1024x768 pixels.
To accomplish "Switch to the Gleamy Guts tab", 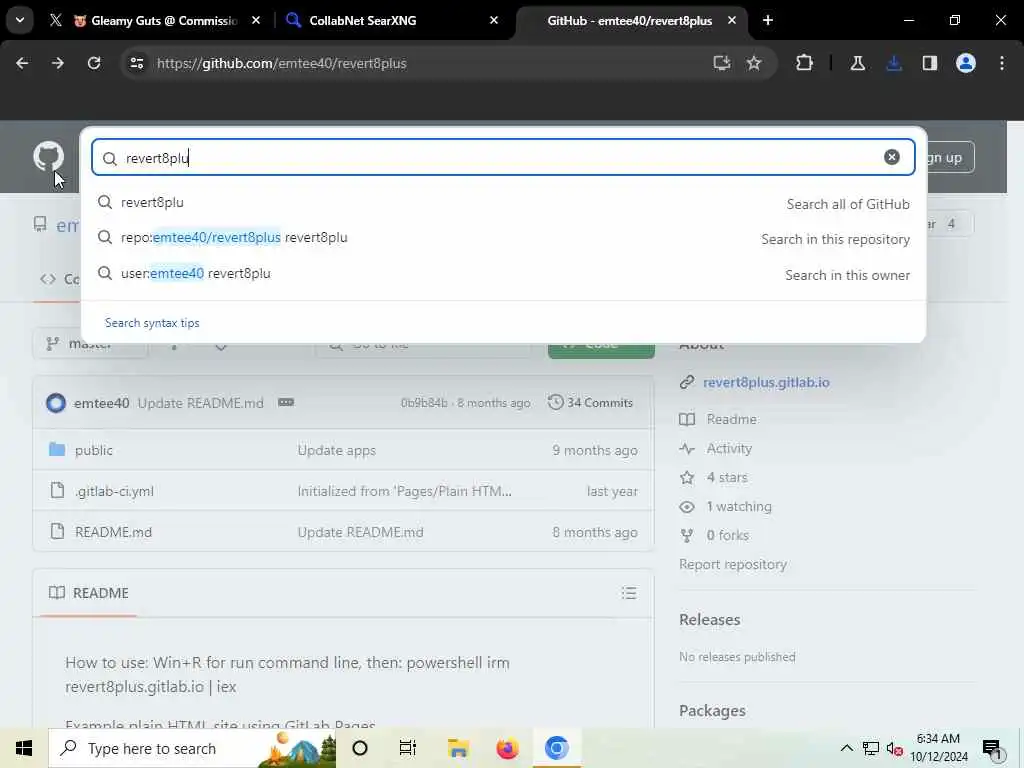I will (155, 20).
